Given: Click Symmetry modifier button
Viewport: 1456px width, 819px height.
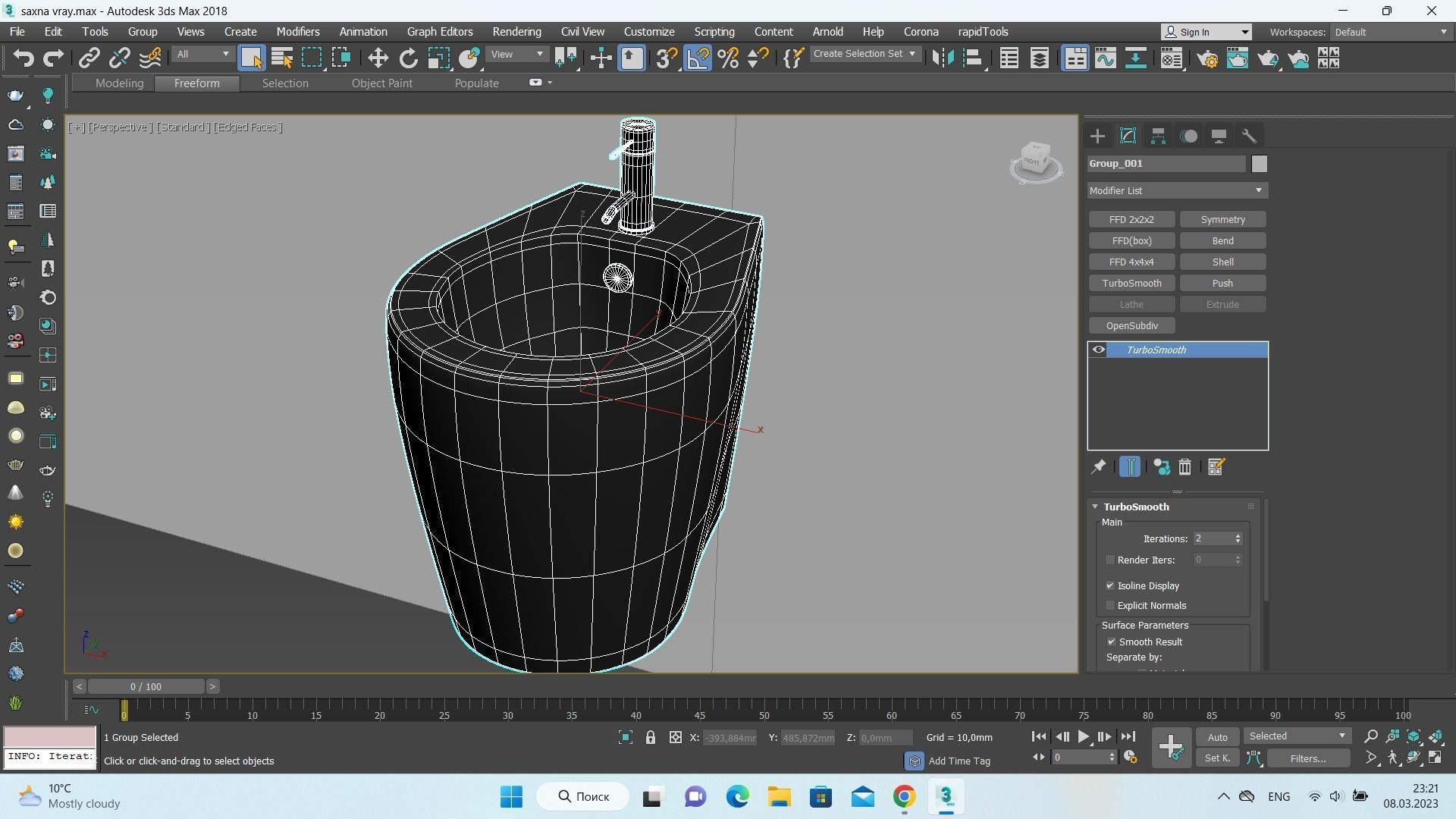Looking at the screenshot, I should click(x=1222, y=220).
